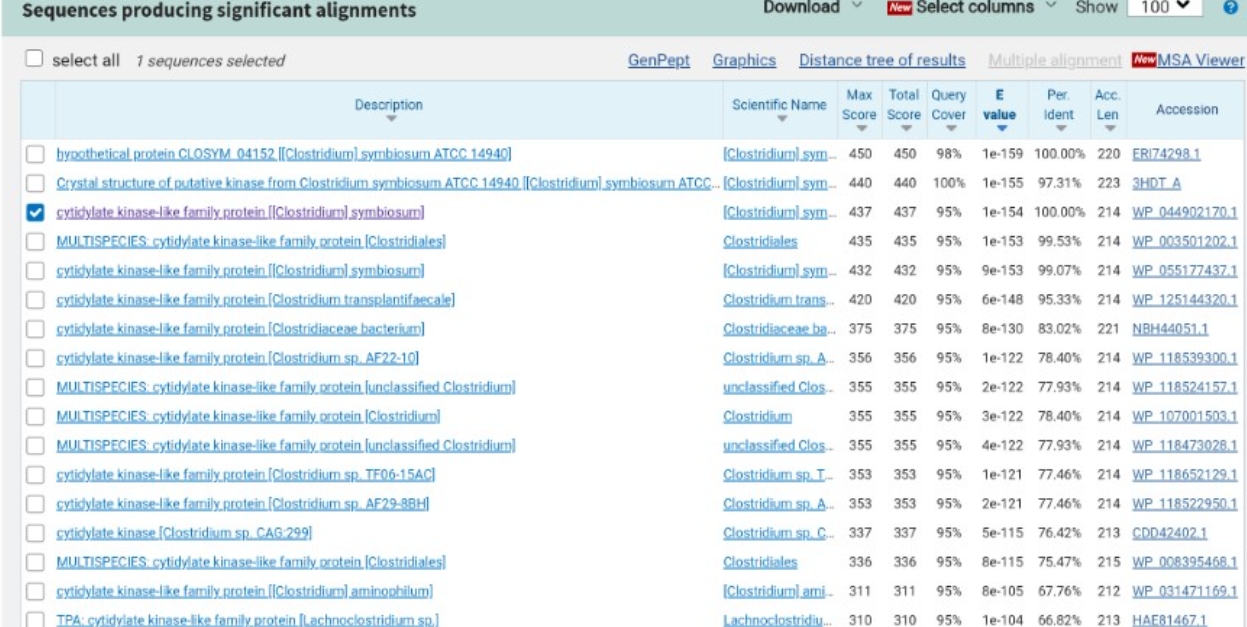Screen dimensions: 1247x627
Task: Click the blue help question mark icon
Action: pos(1233,9)
